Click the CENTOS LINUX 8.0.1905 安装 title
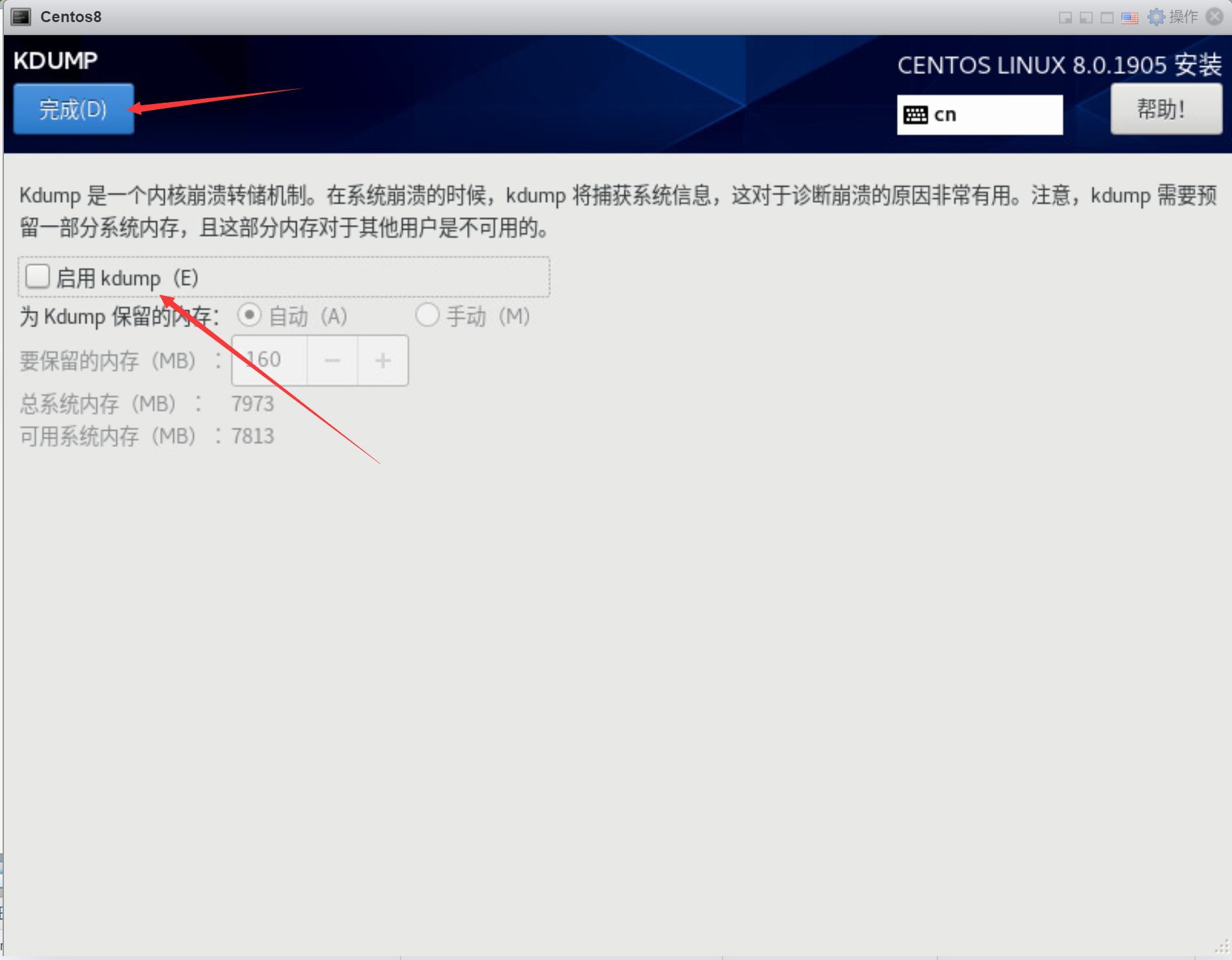 click(x=1060, y=65)
